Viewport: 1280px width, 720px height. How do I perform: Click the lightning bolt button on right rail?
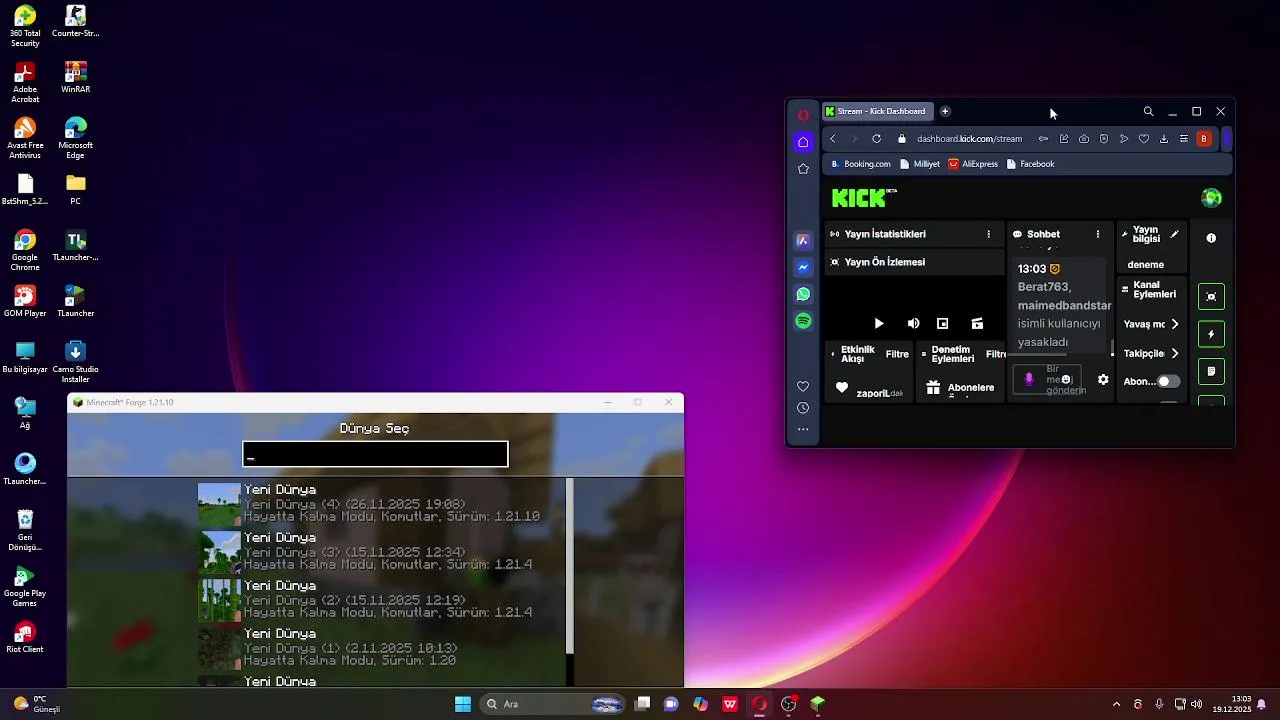[x=1211, y=334]
